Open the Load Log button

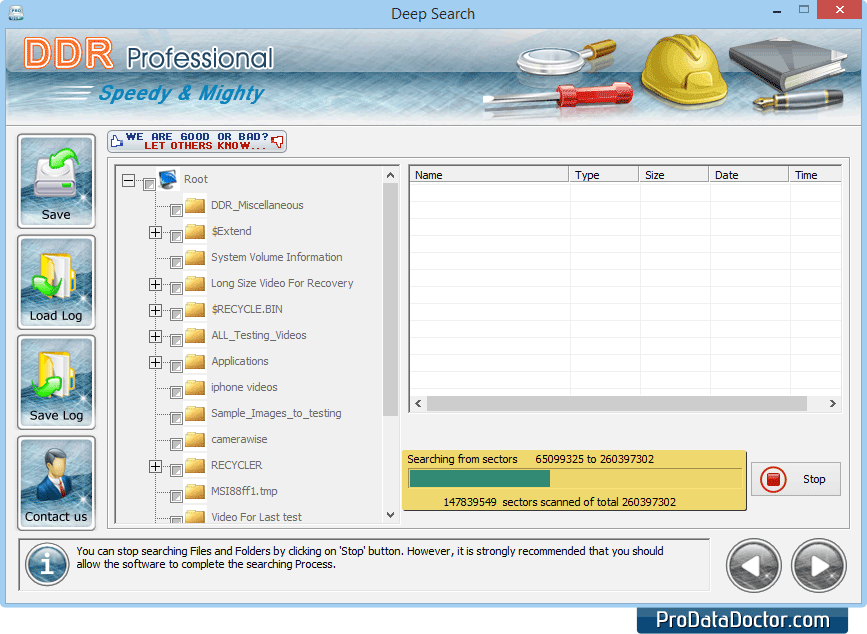pos(56,282)
